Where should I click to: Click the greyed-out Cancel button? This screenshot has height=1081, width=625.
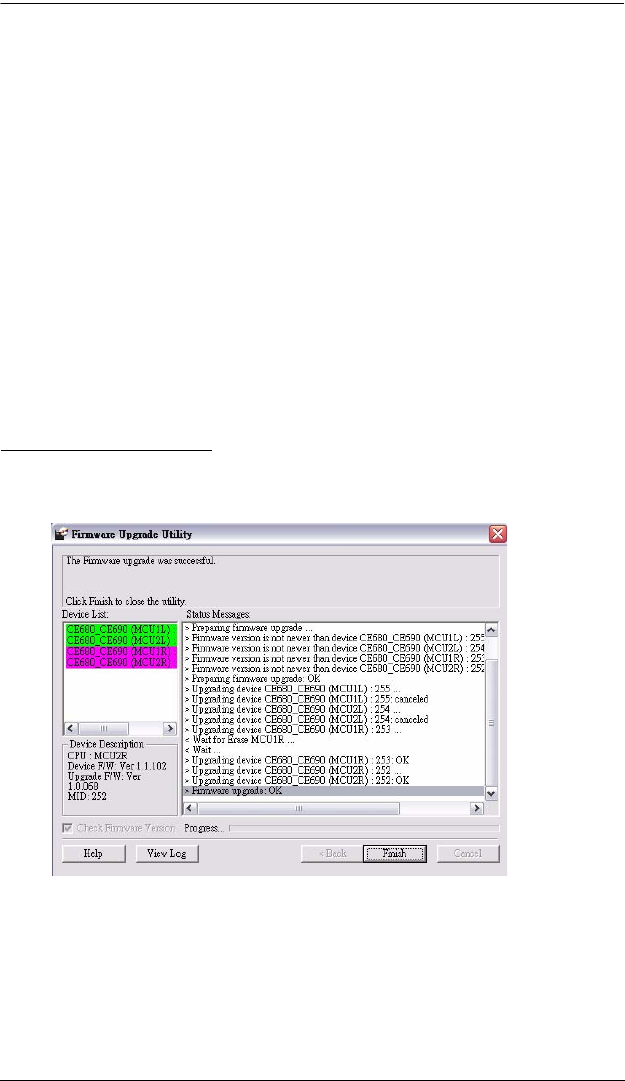[467, 853]
